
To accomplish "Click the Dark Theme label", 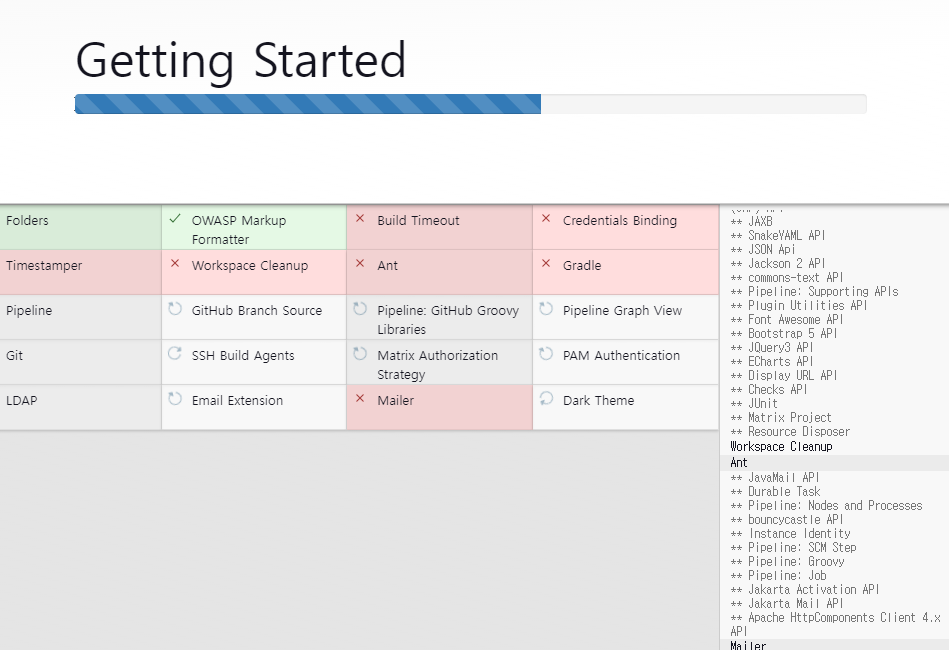I will (x=598, y=401).
